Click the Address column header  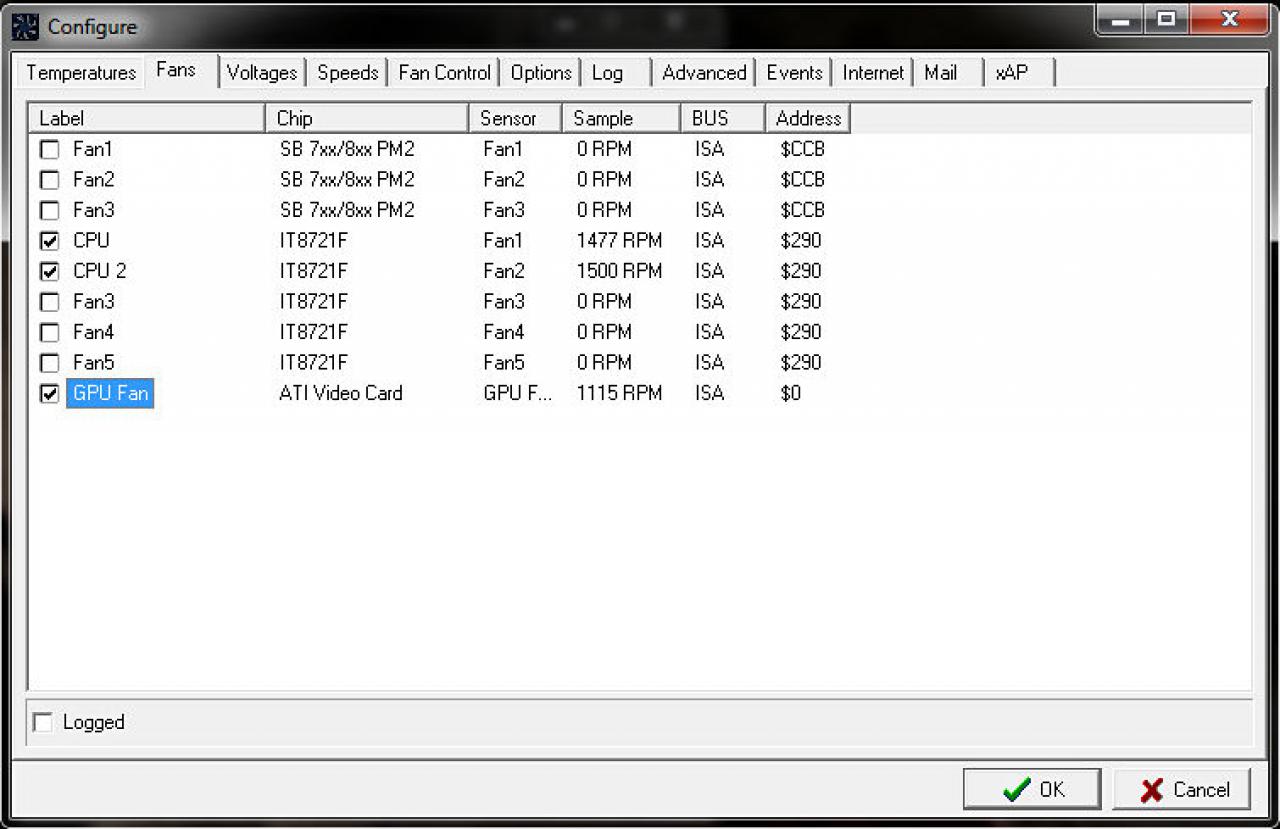pos(808,118)
